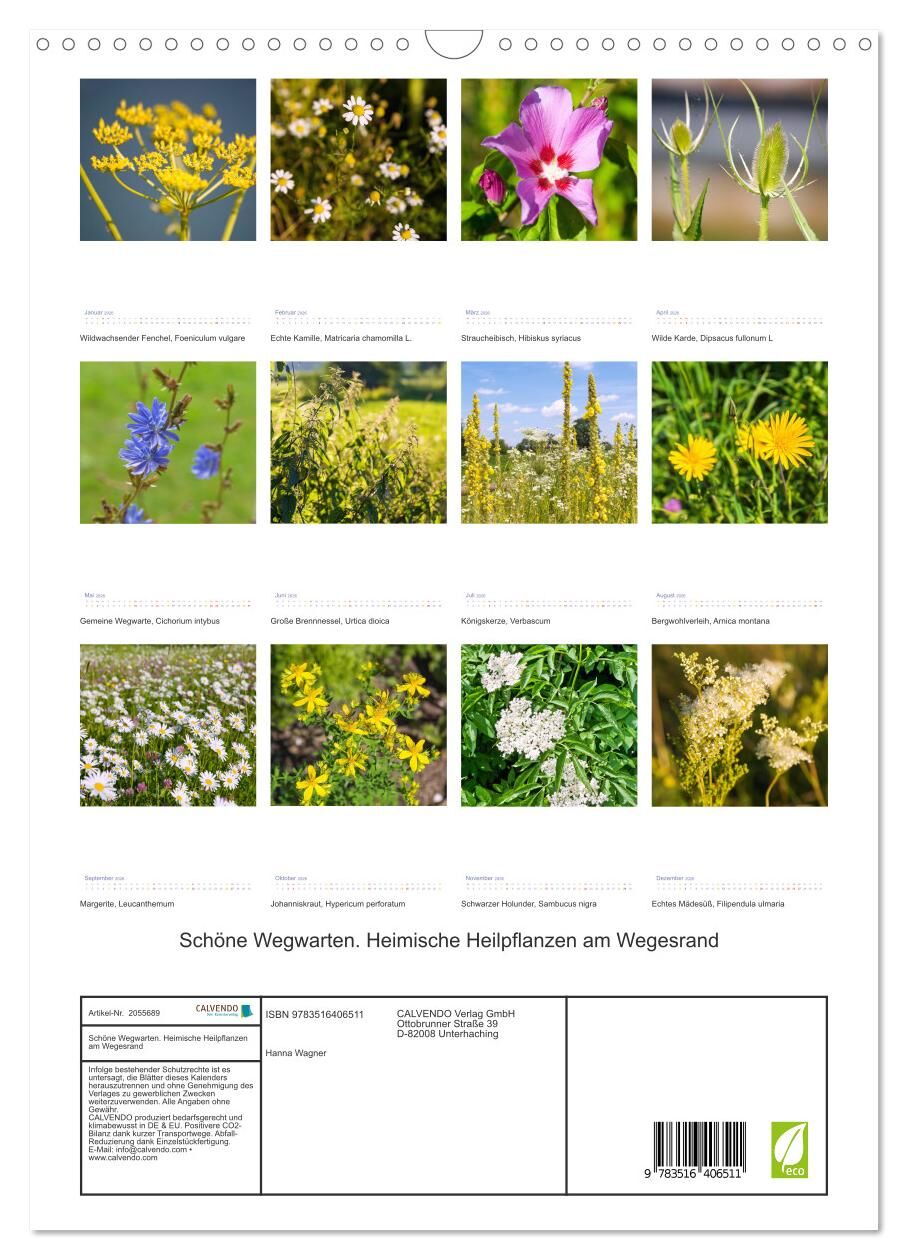
Task: Select the Wilde Karde thistle image
Action: [x=739, y=160]
